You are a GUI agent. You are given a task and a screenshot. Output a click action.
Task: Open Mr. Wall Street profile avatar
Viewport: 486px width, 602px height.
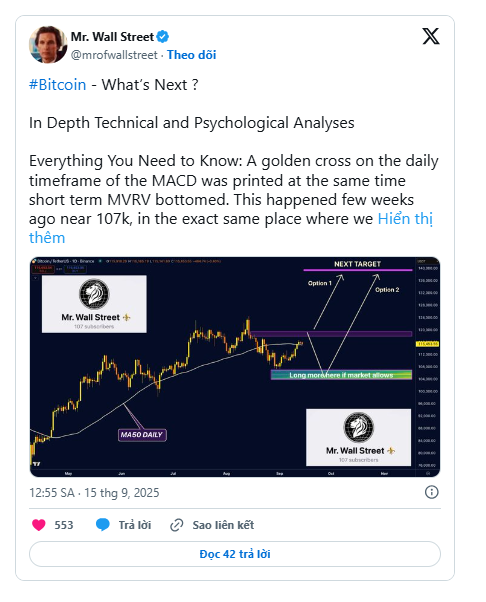(x=48, y=45)
